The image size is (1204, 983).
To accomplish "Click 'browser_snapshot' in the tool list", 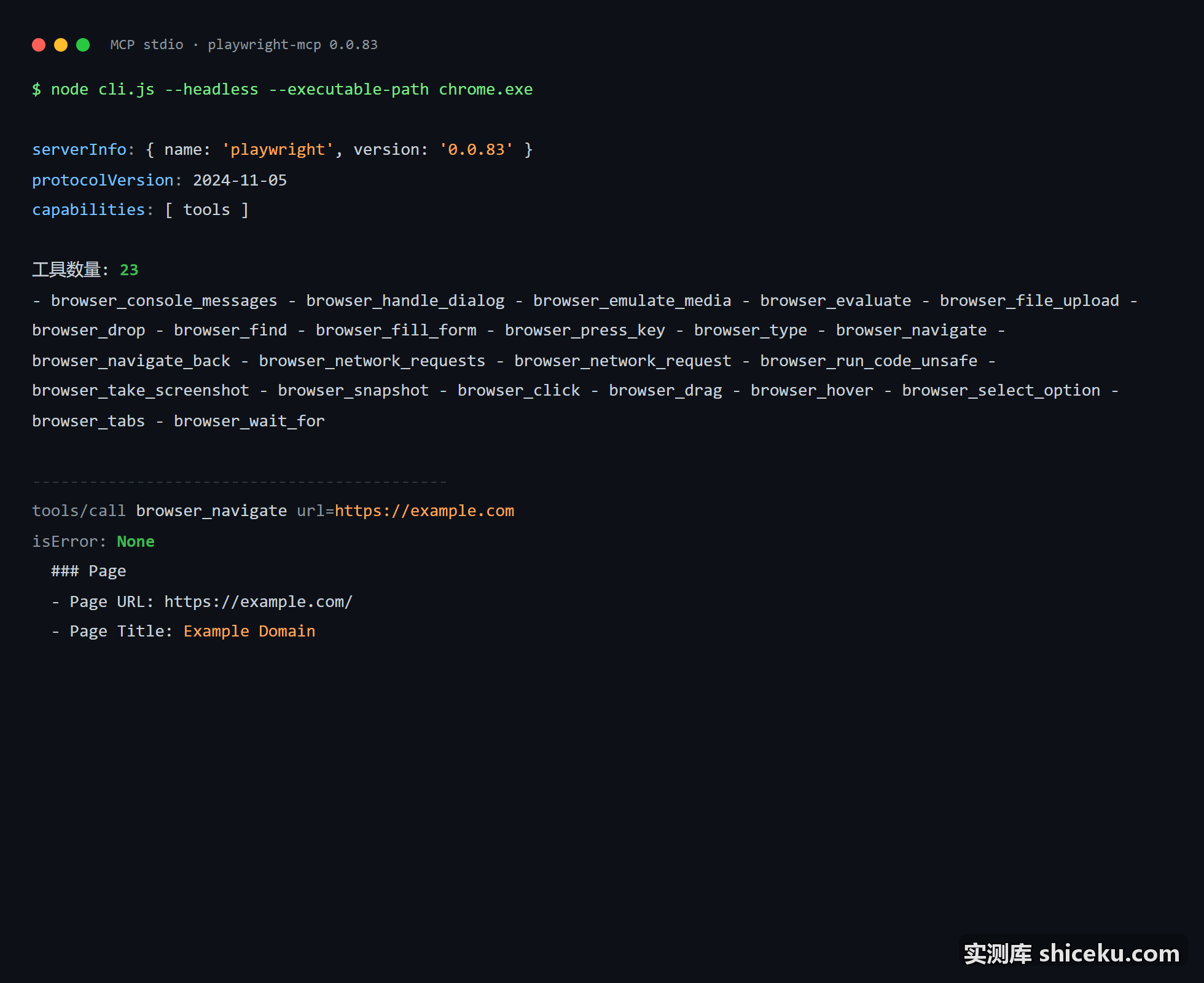I will point(353,391).
